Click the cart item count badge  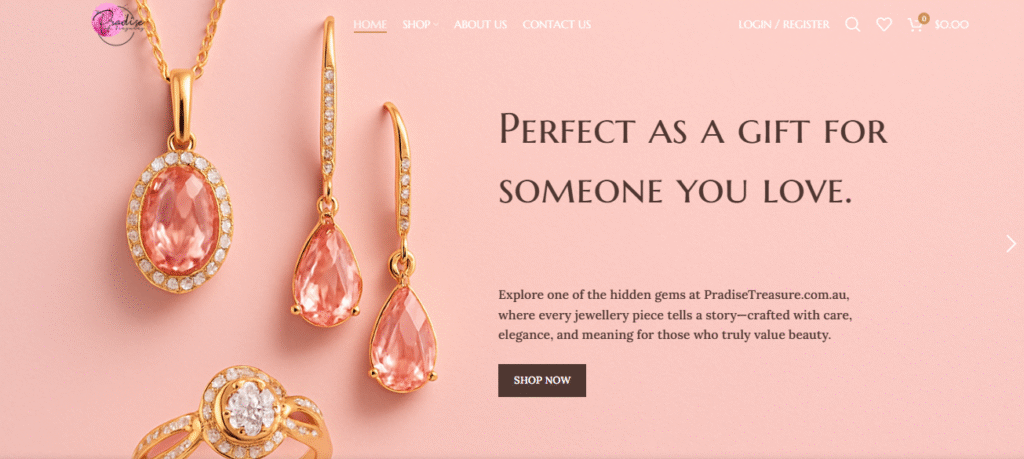(x=922, y=18)
